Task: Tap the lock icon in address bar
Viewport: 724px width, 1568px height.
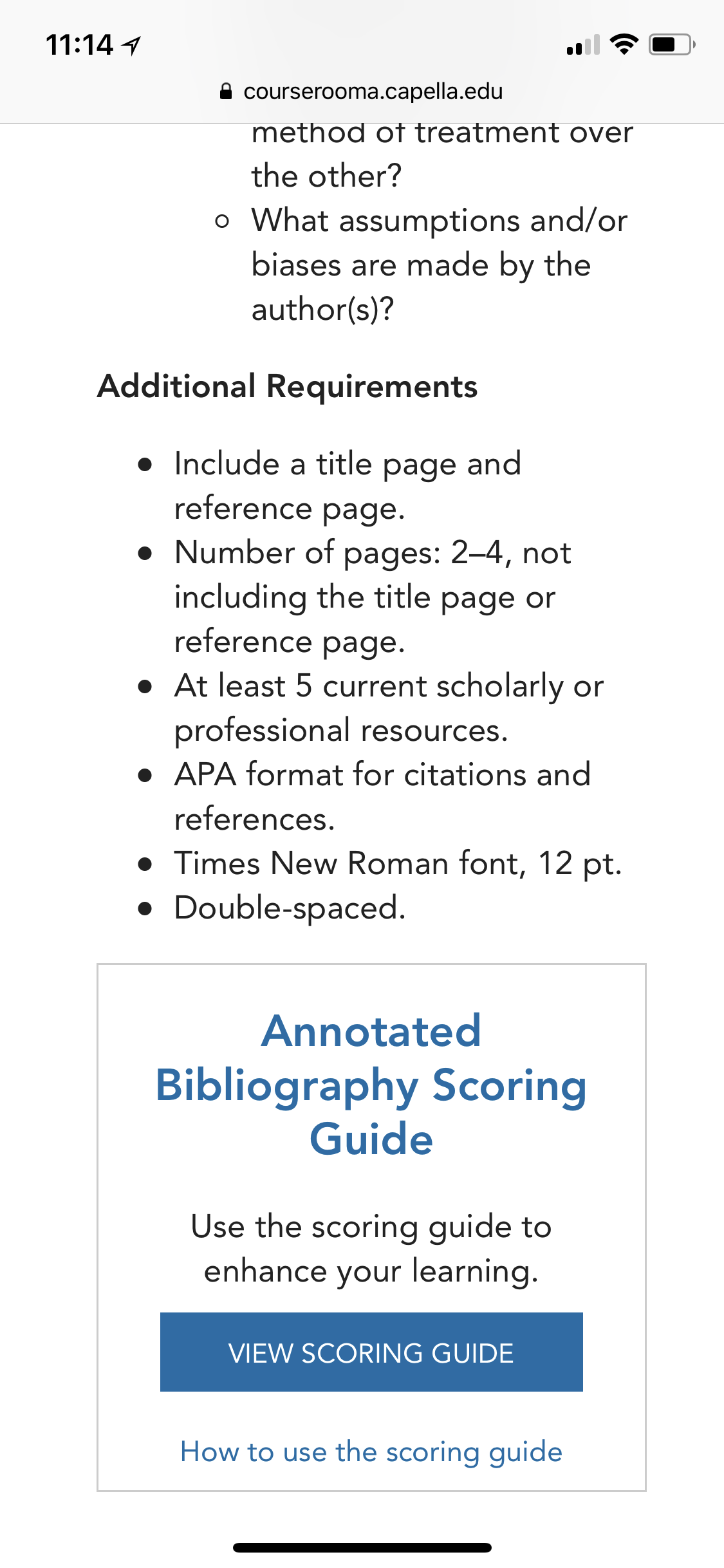Action: point(226,91)
